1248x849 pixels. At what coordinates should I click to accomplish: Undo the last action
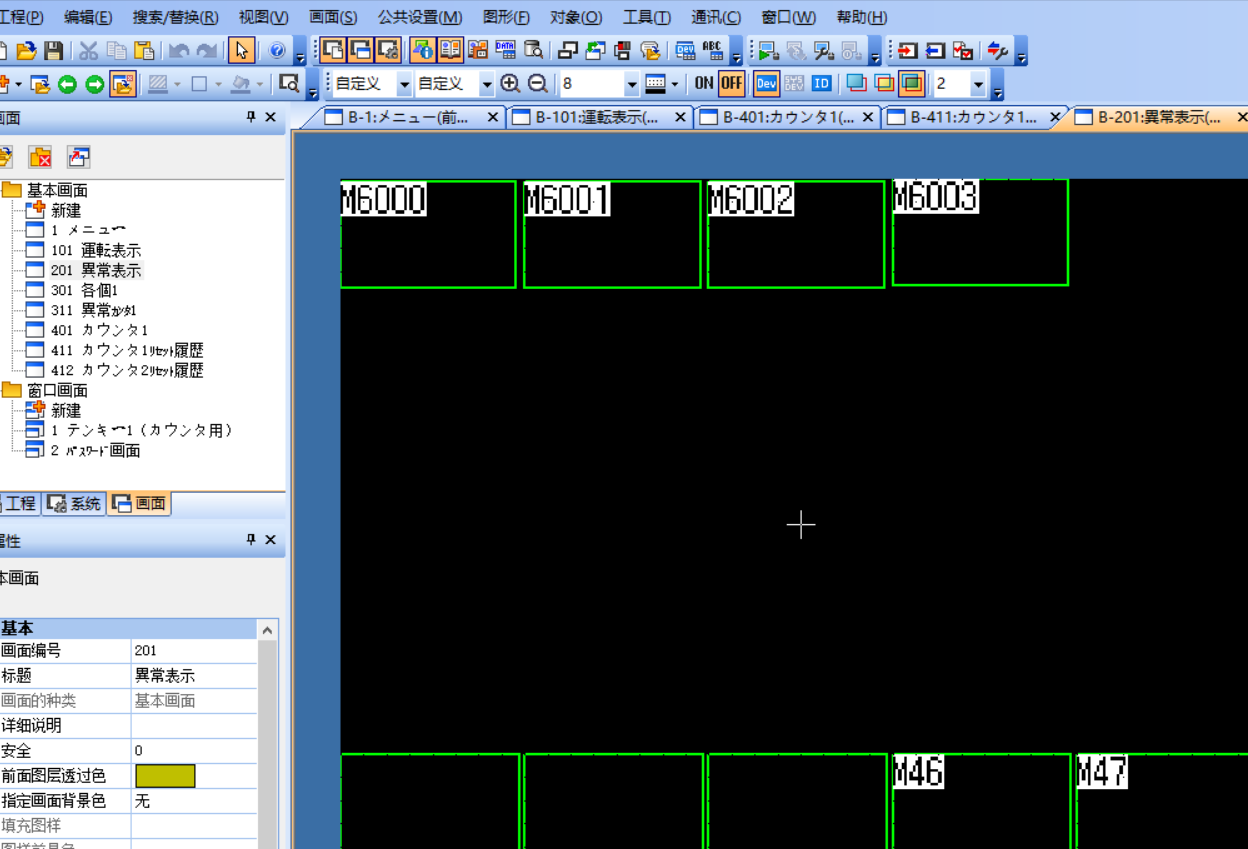[x=179, y=50]
